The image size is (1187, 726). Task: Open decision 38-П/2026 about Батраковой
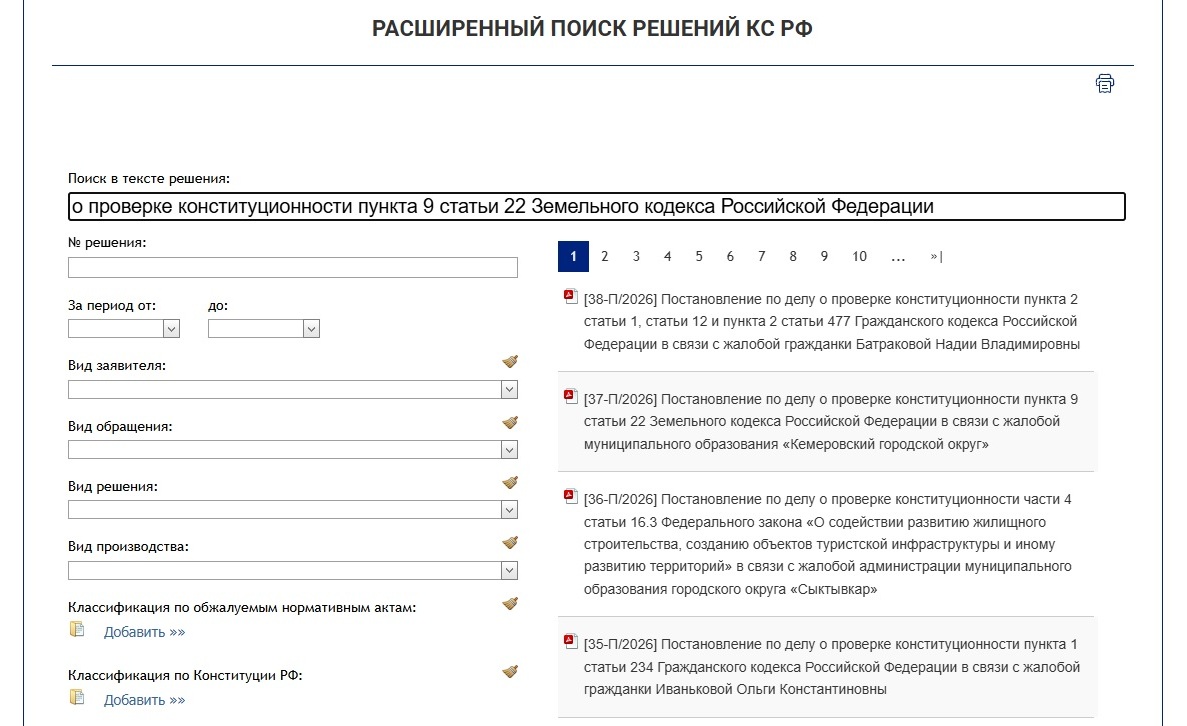pos(831,322)
